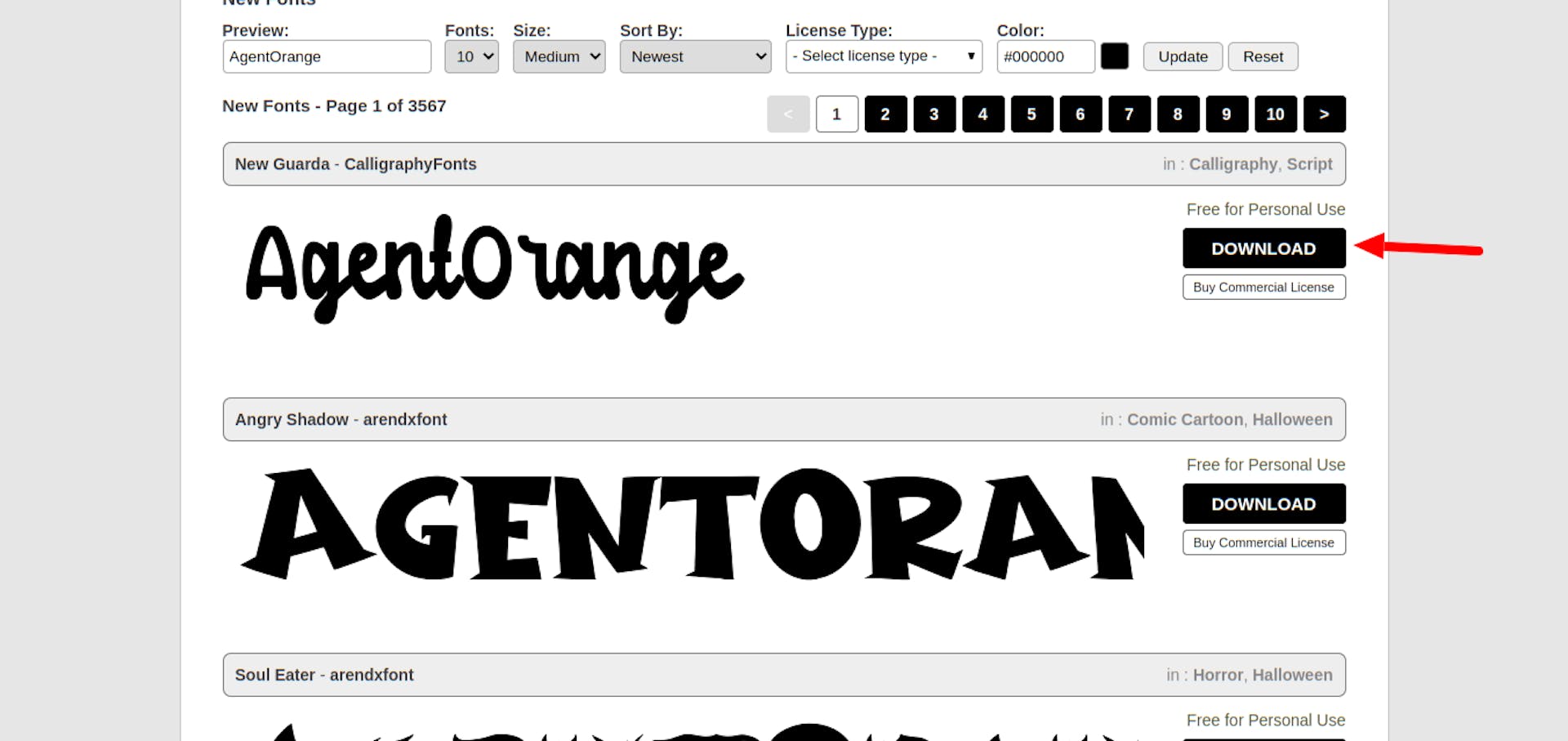Open the Halloween category link
1568x741 pixels.
(x=1291, y=419)
